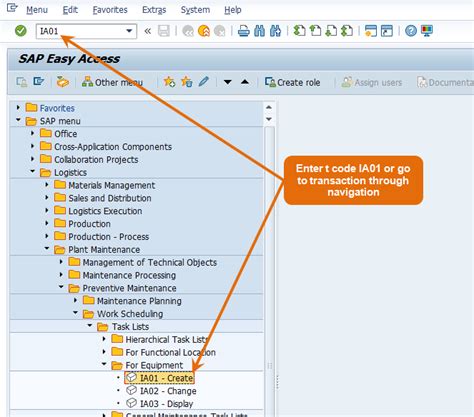Create a new session window icon
The image size is (474, 417).
[371, 31]
